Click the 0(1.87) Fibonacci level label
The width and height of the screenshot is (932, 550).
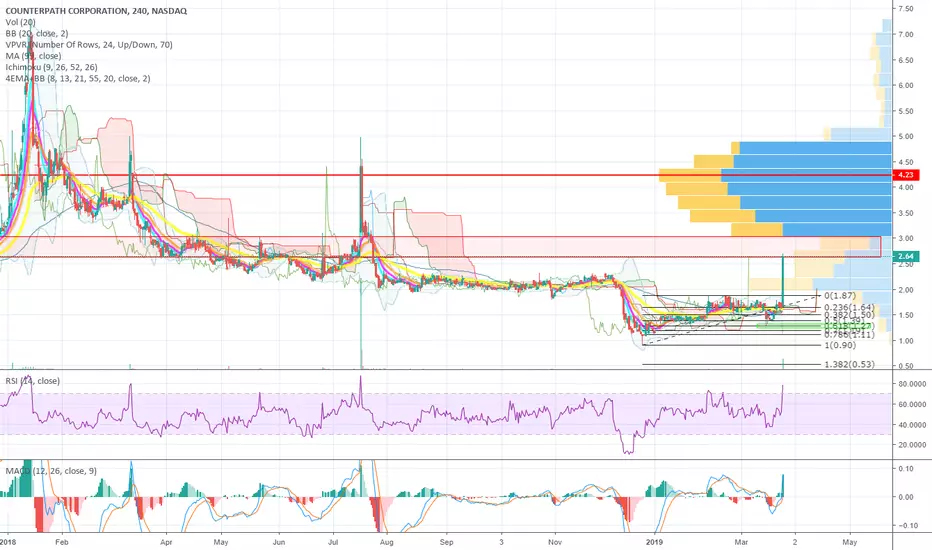point(839,296)
